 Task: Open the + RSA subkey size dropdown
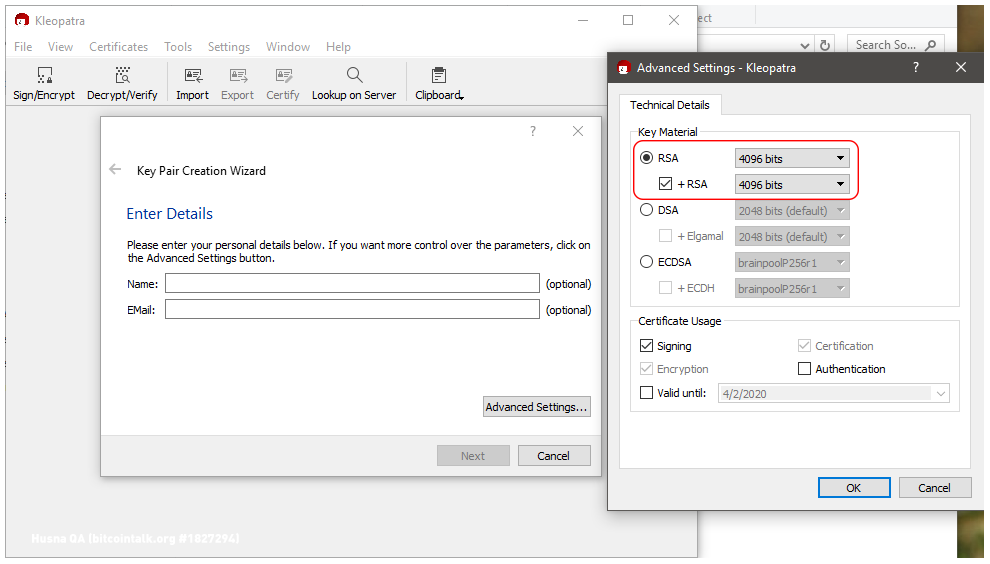coord(792,184)
